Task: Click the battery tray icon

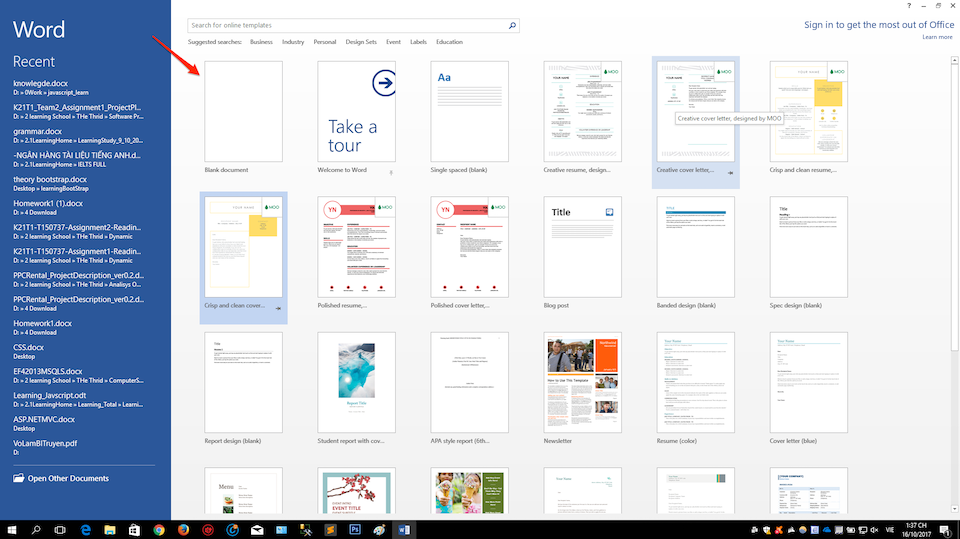Action: pos(850,530)
